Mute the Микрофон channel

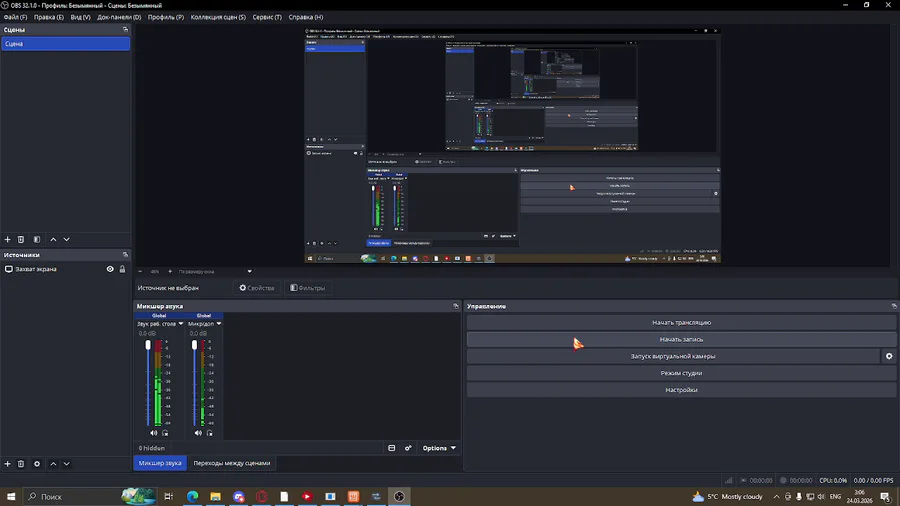198,433
